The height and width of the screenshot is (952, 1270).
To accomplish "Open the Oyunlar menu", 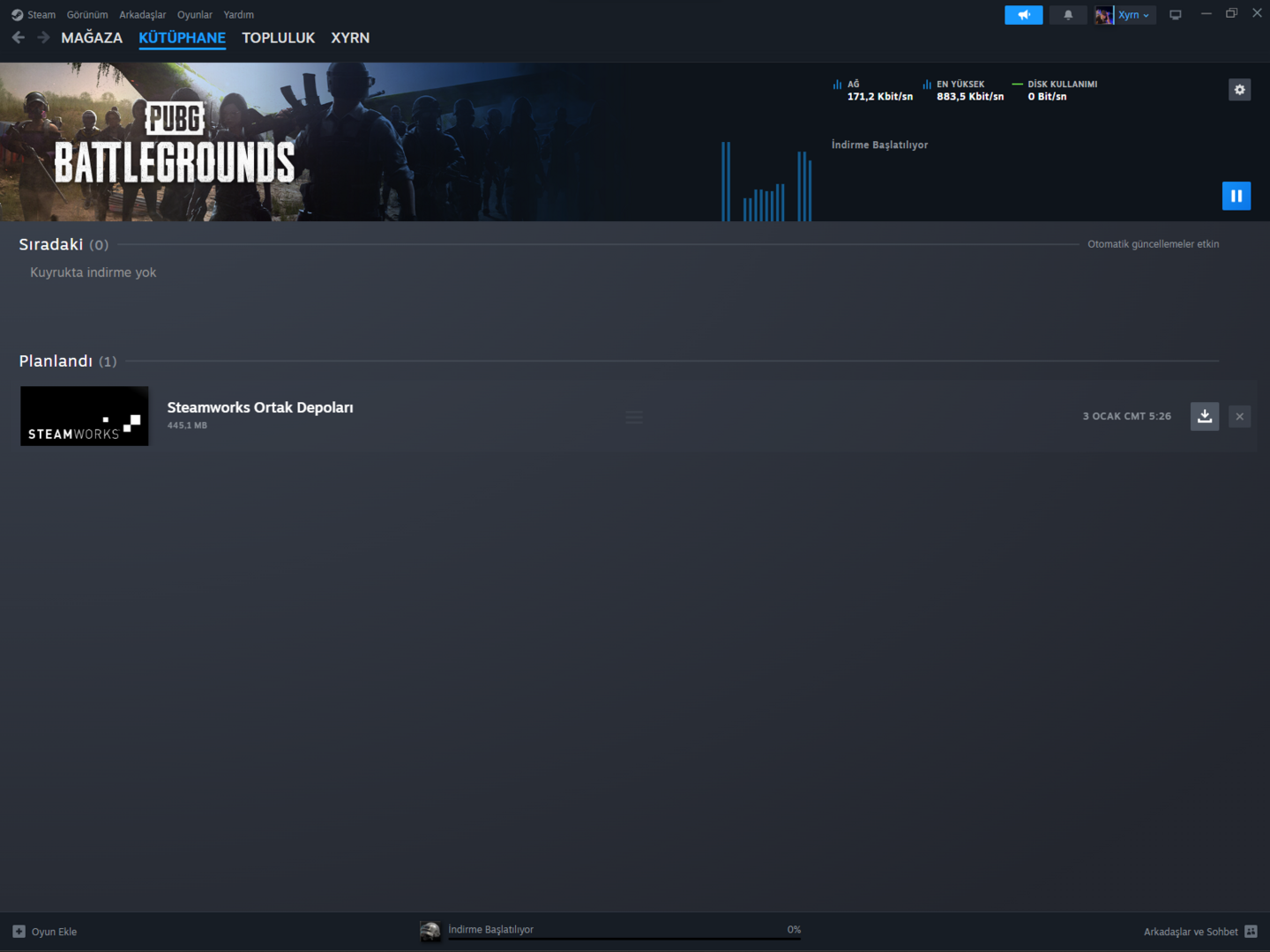I will pos(195,15).
